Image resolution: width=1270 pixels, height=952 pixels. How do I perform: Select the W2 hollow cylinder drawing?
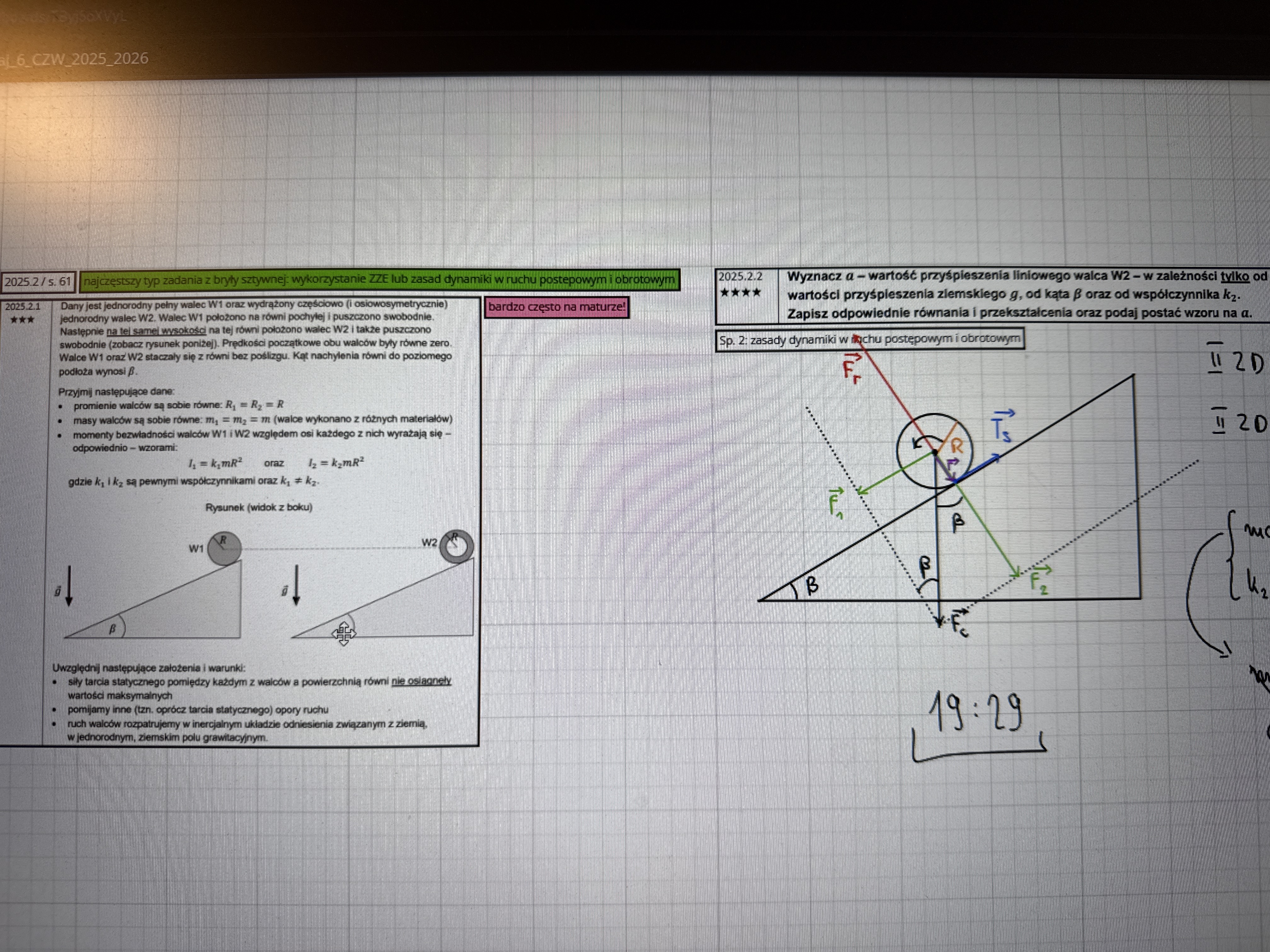[x=457, y=546]
